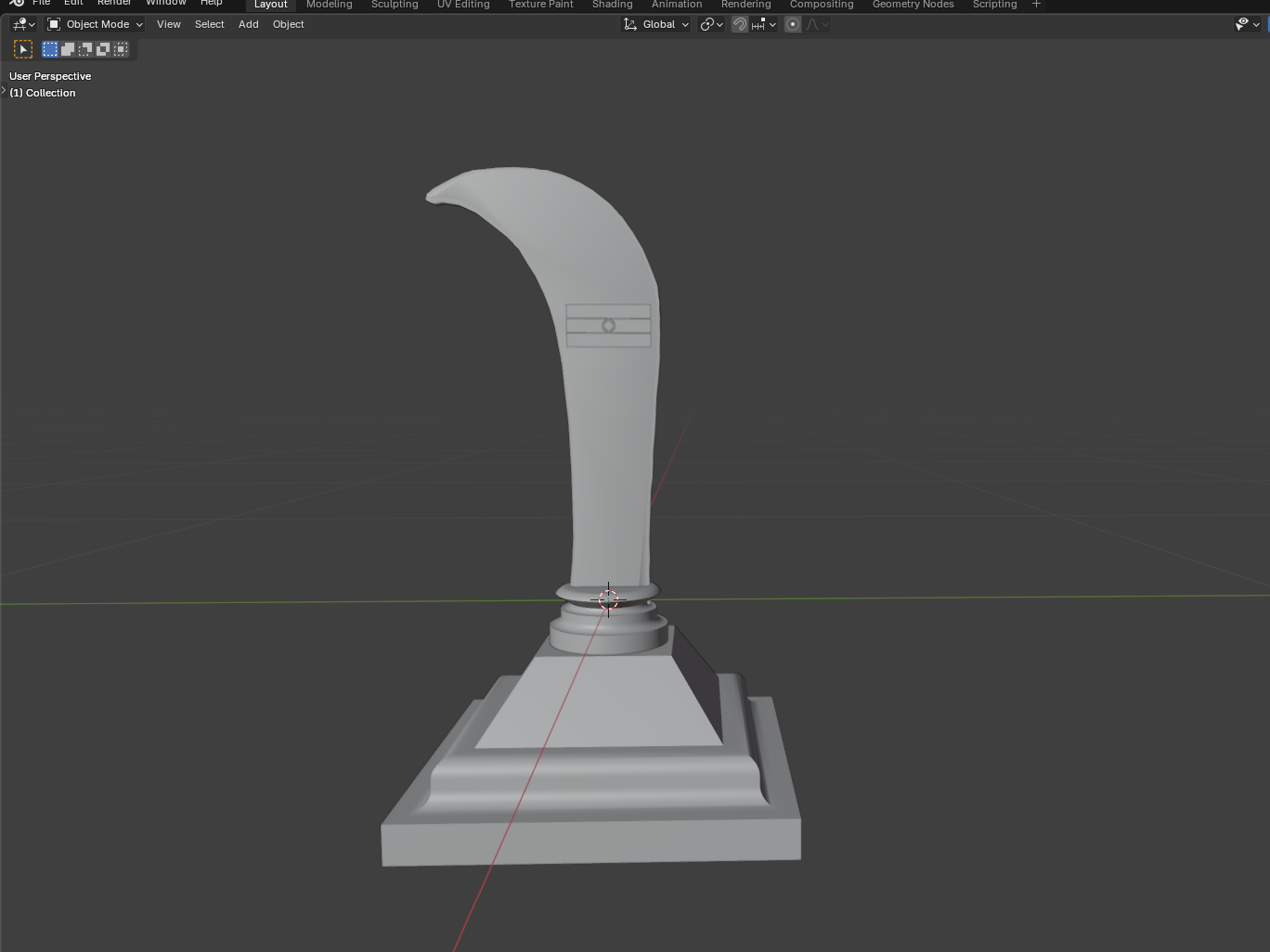Open the proportional editing falloff dropdown
This screenshot has width=1270, height=952.
(817, 24)
